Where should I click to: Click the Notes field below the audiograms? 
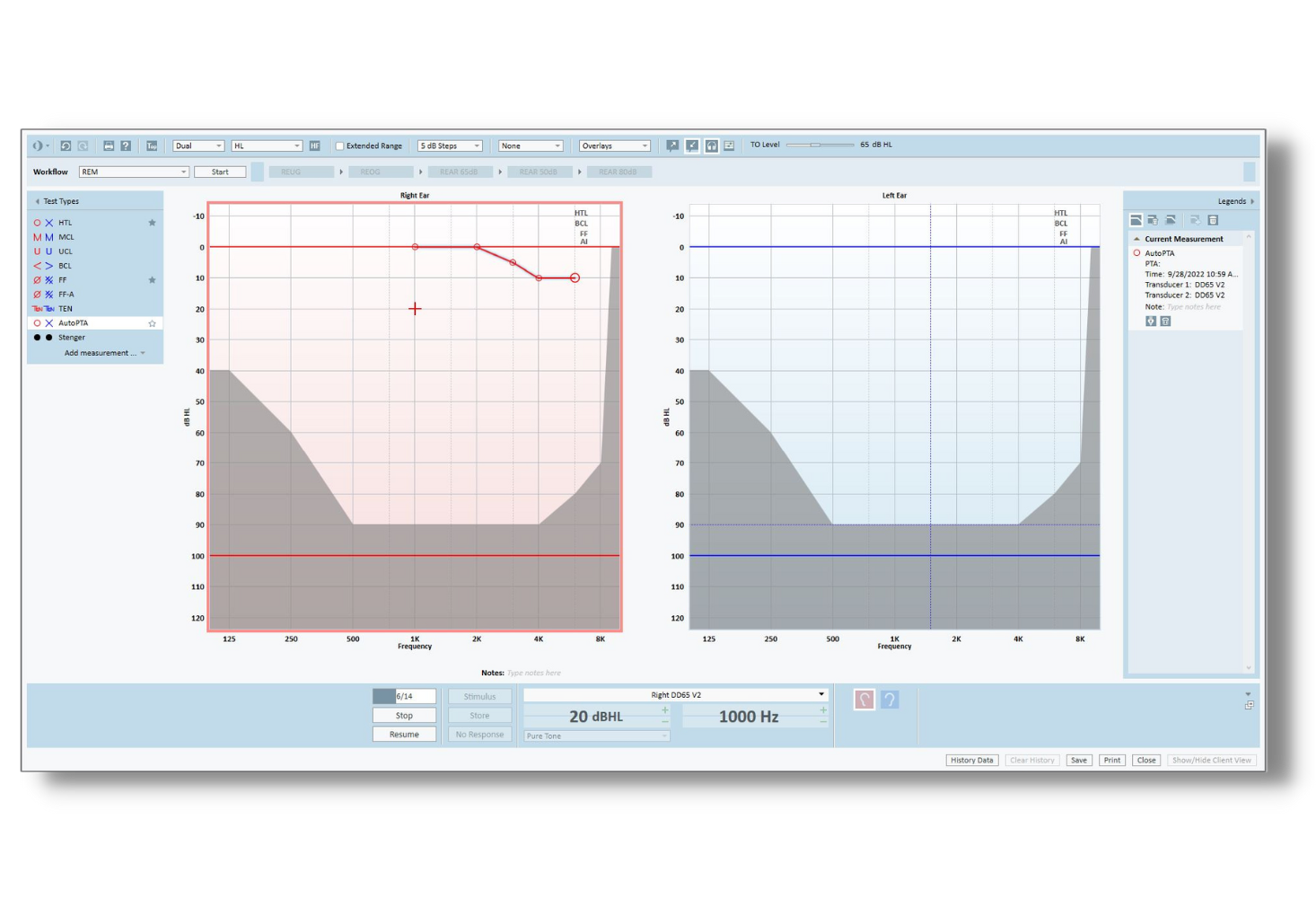click(x=535, y=672)
